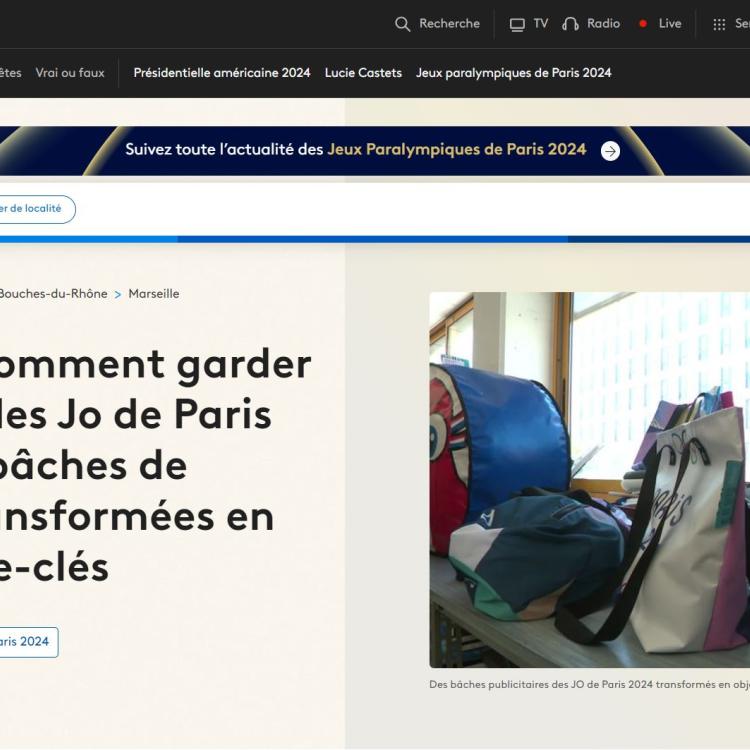This screenshot has width=750, height=750.
Task: Open the Recherche search field
Action: pos(449,23)
